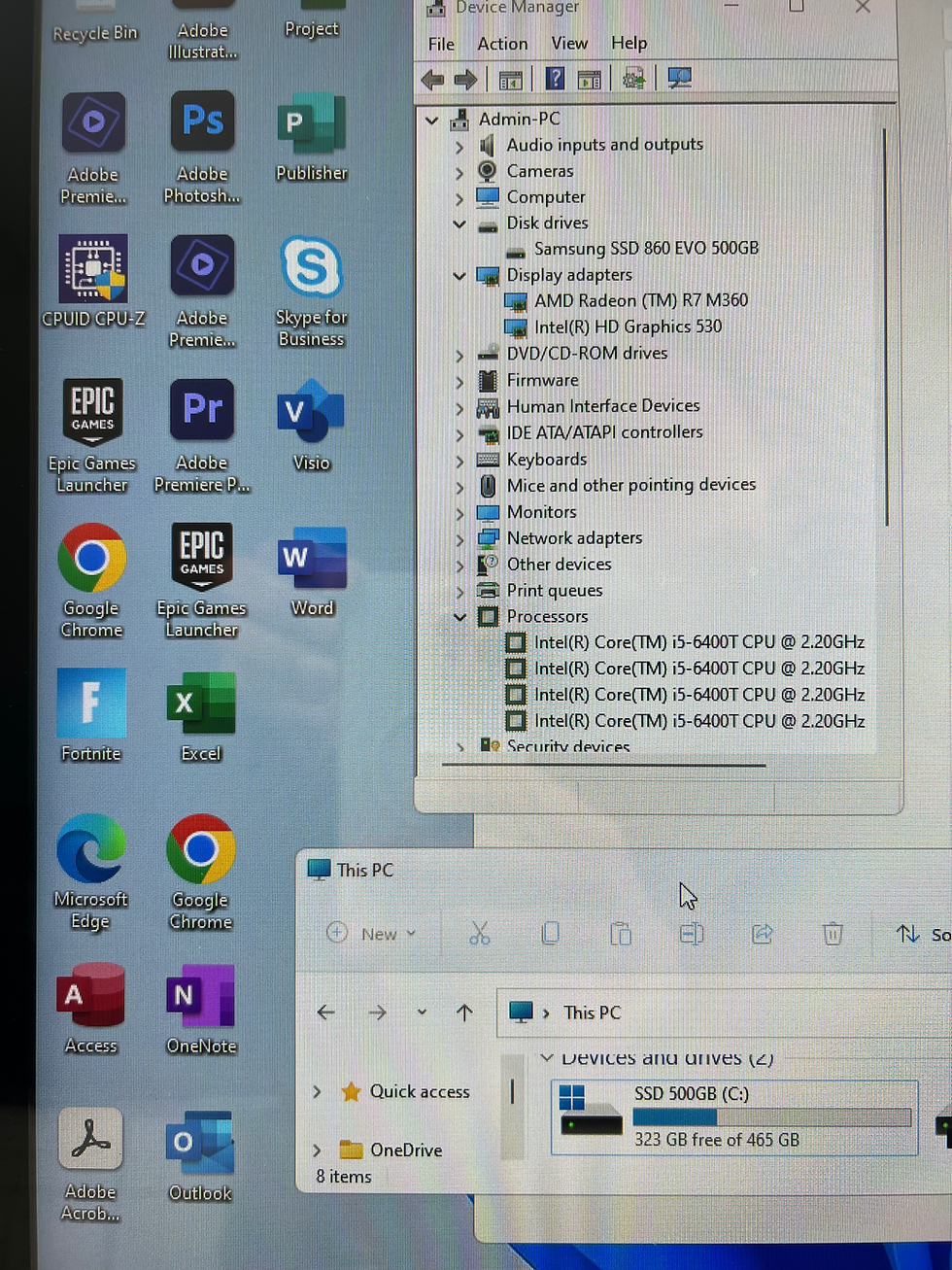Click the Update driver toolbar icon
The height and width of the screenshot is (1270, 952).
[633, 79]
